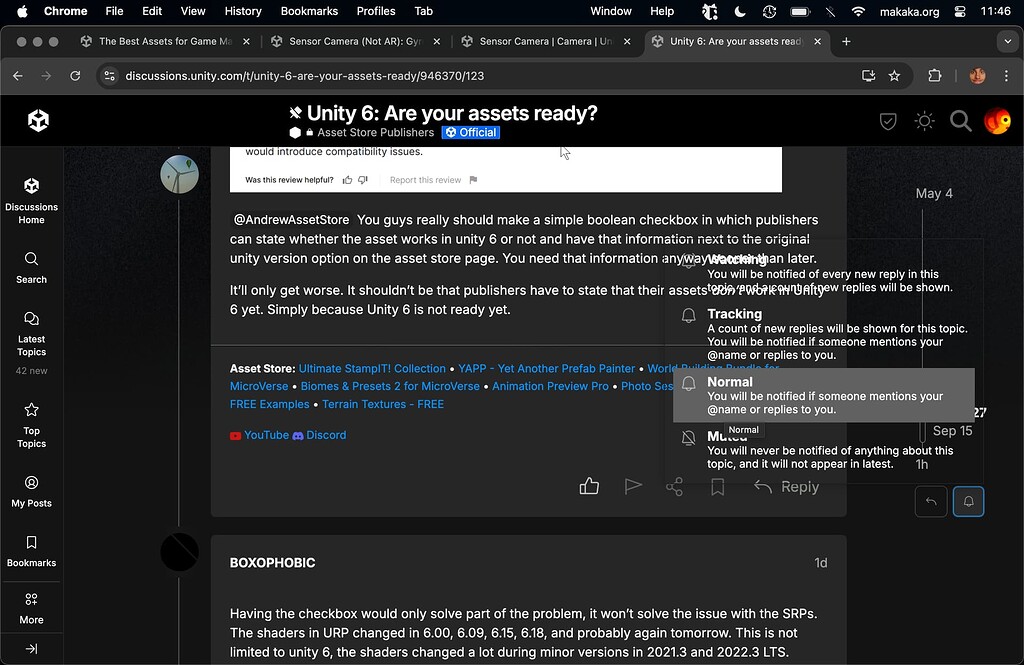Open Top Topics in the sidebar
Viewport: 1024px width, 665px height.
coord(31,426)
